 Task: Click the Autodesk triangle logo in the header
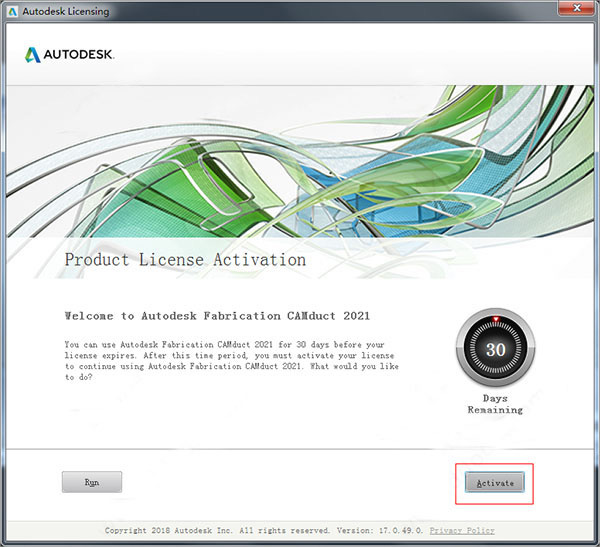[33, 55]
